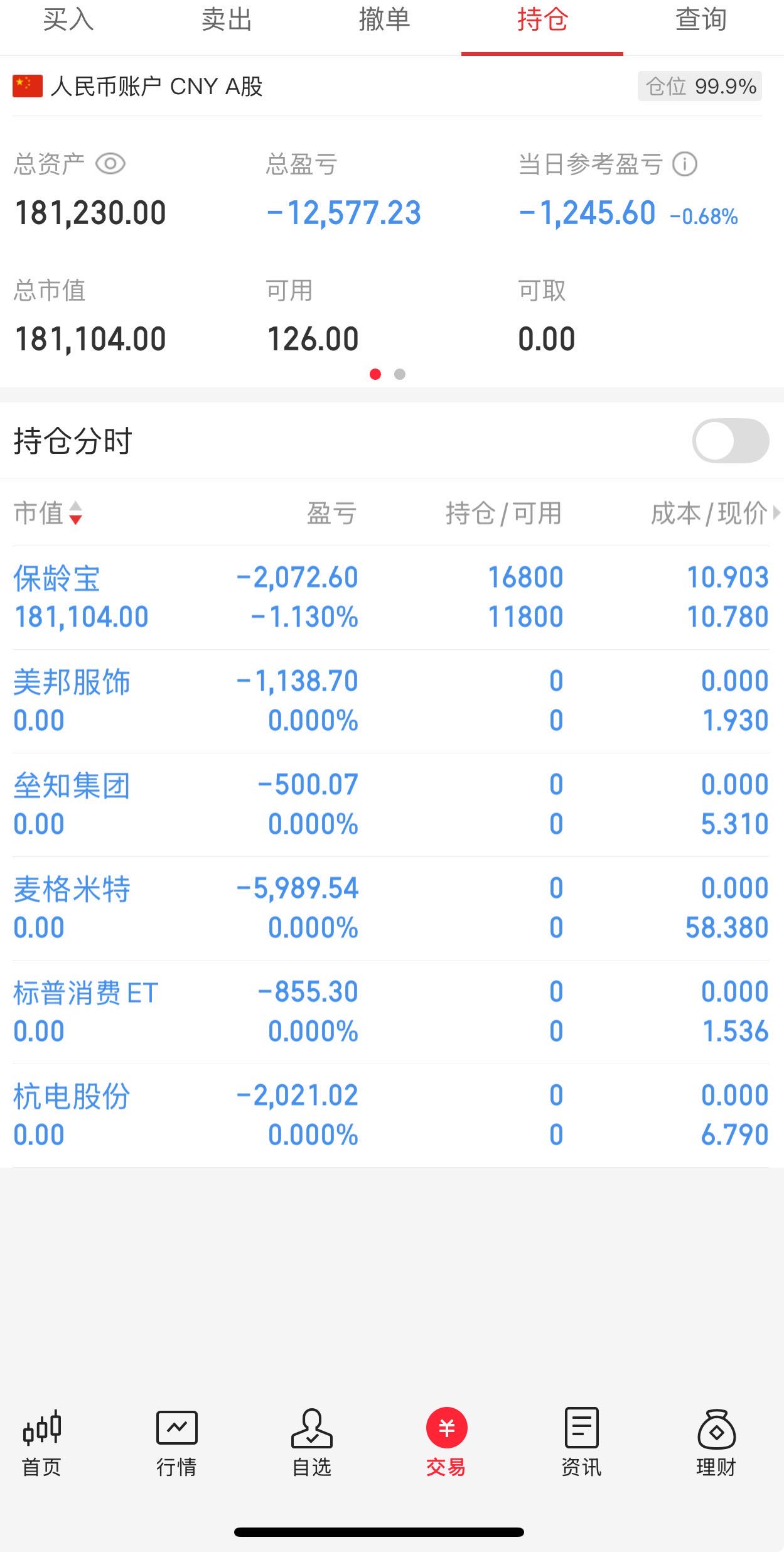The image size is (784, 1552).
Task: Switch to the 撤单 tab
Action: click(x=384, y=20)
